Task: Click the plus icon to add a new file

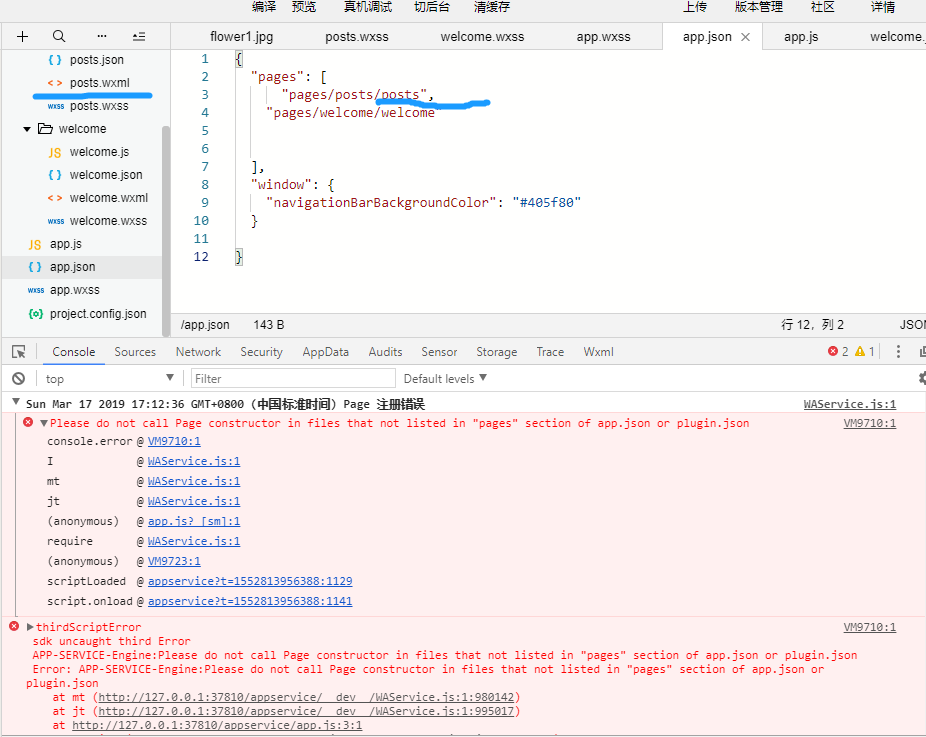Action: 22,37
